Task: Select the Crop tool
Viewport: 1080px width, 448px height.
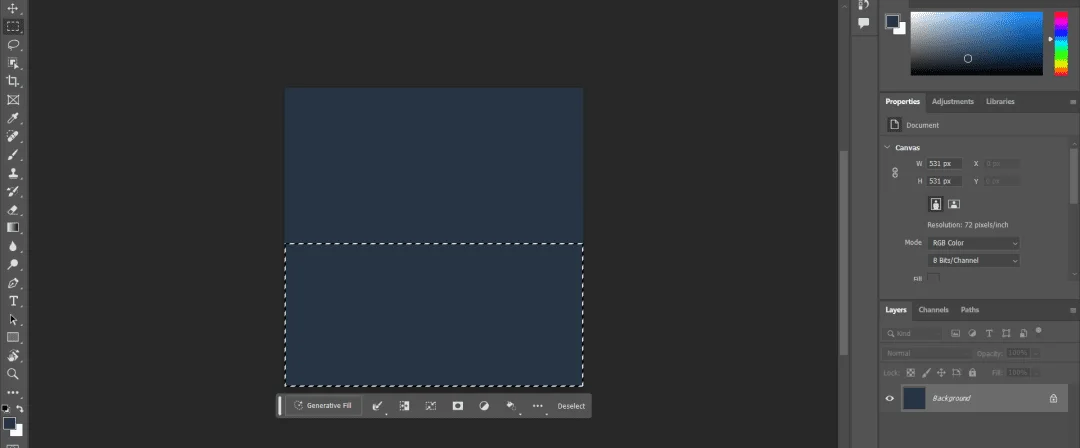Action: point(12,81)
